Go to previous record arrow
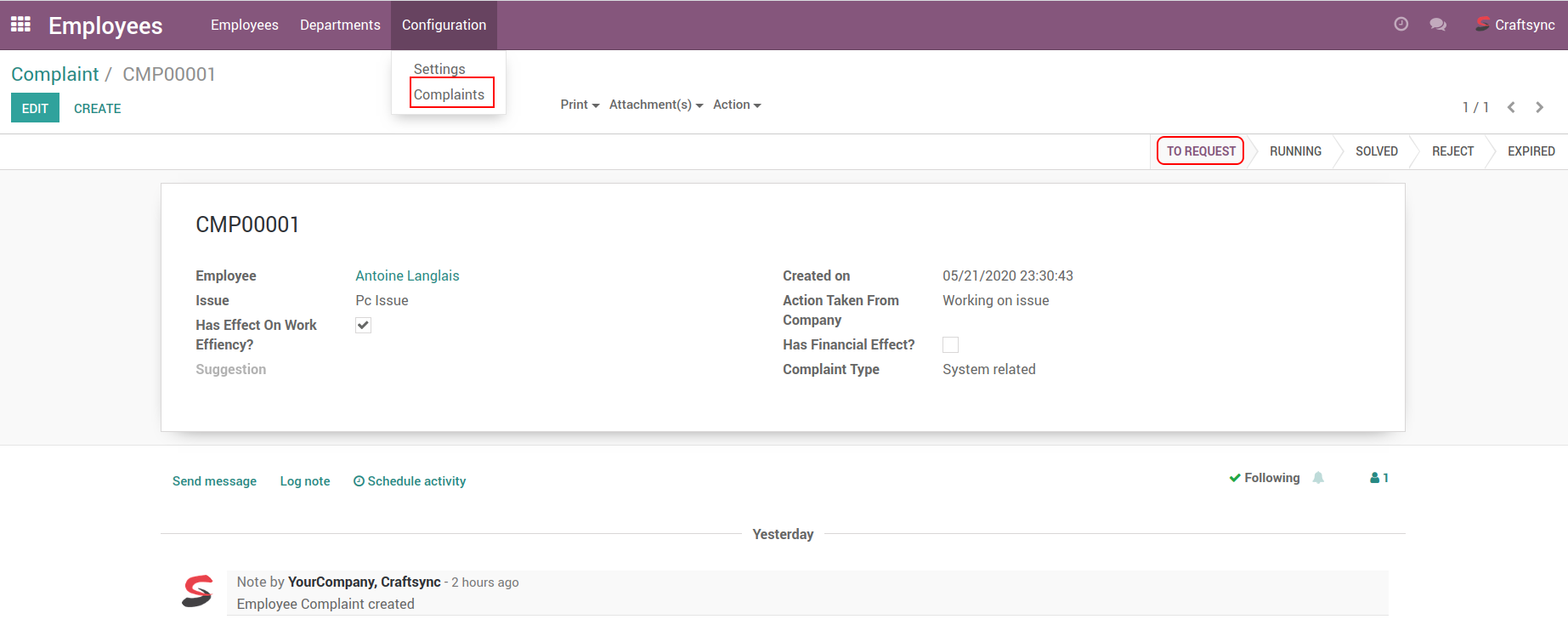1568x642 pixels. point(1511,107)
